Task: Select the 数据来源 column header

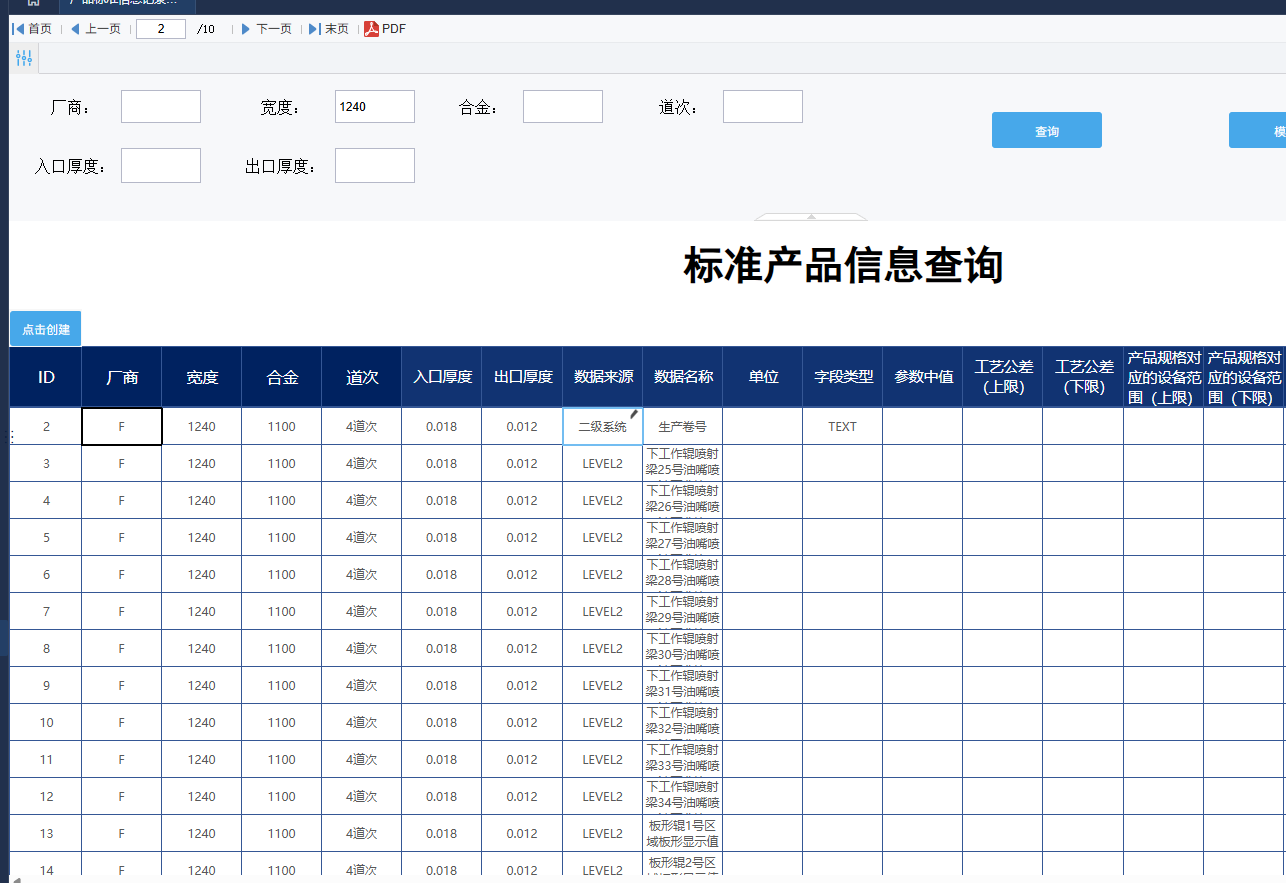Action: [603, 377]
